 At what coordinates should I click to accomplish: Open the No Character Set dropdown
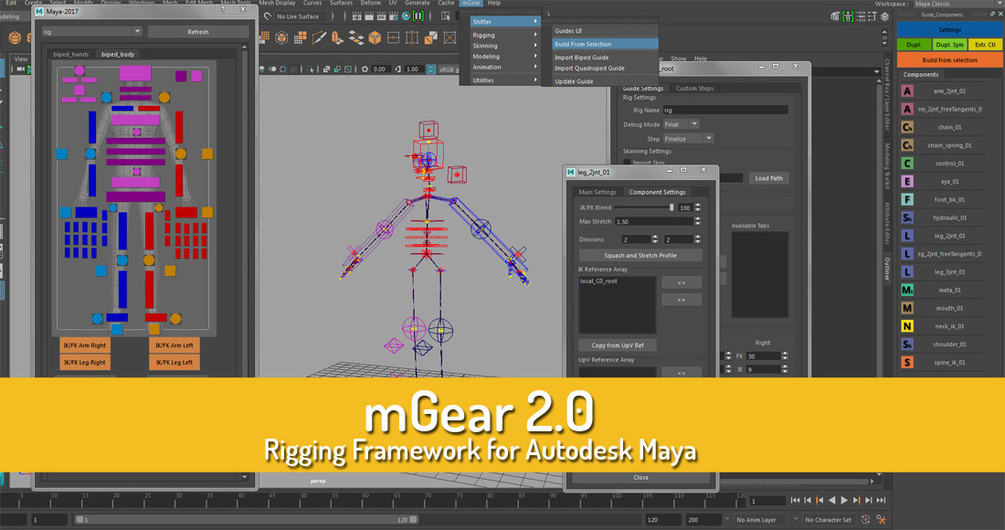(x=828, y=520)
